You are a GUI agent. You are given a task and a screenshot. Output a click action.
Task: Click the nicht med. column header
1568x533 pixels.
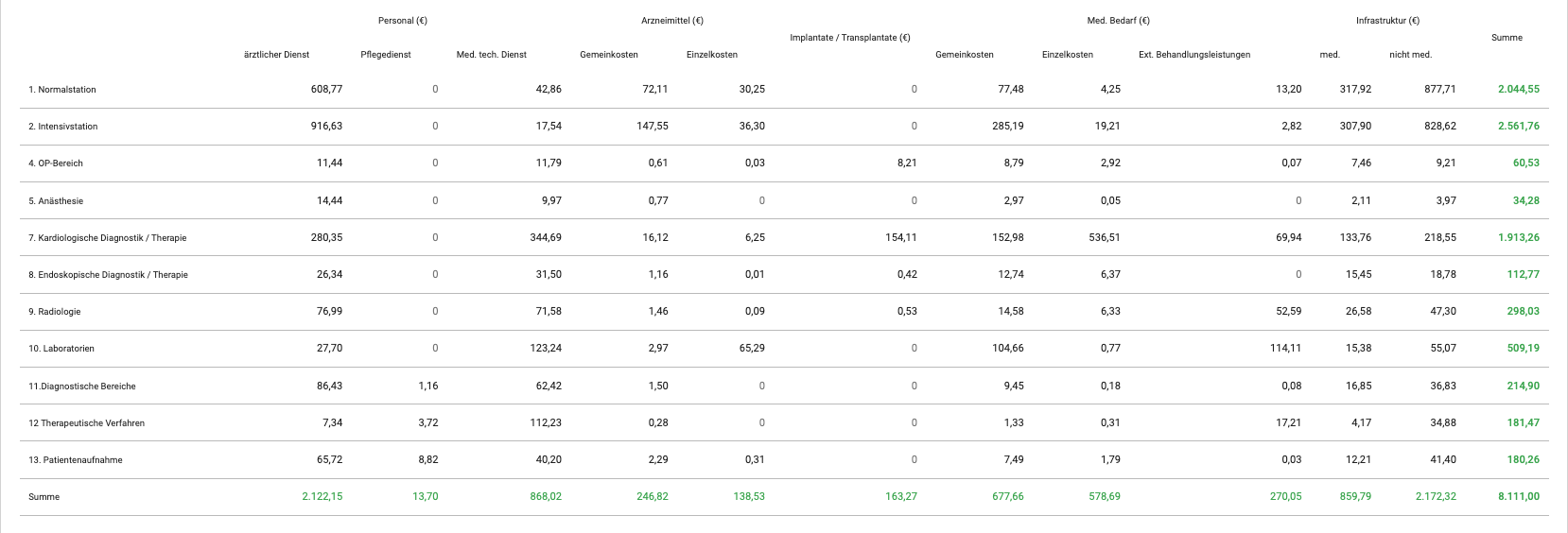click(x=1410, y=55)
